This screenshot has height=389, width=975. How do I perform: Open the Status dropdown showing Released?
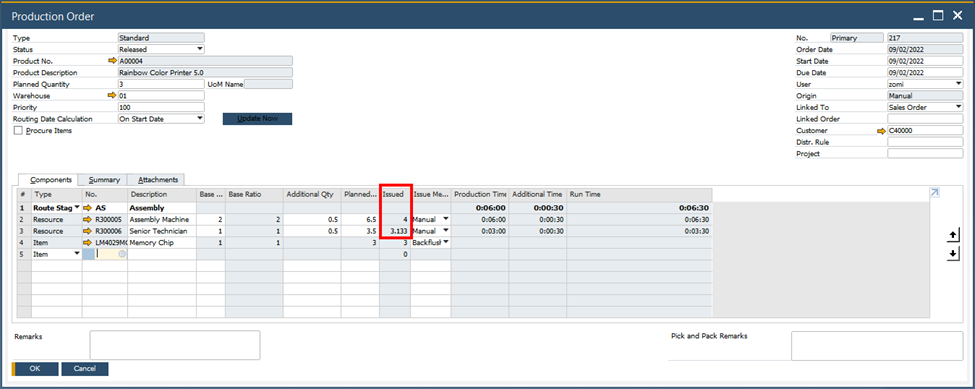click(x=200, y=49)
